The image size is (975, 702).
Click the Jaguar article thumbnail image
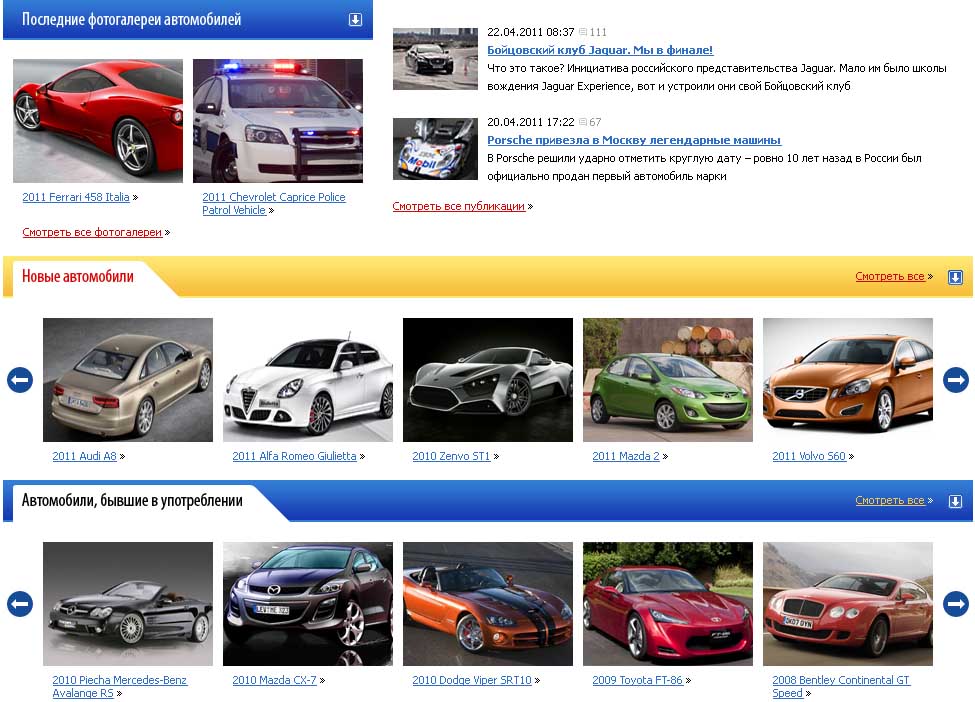tap(435, 58)
